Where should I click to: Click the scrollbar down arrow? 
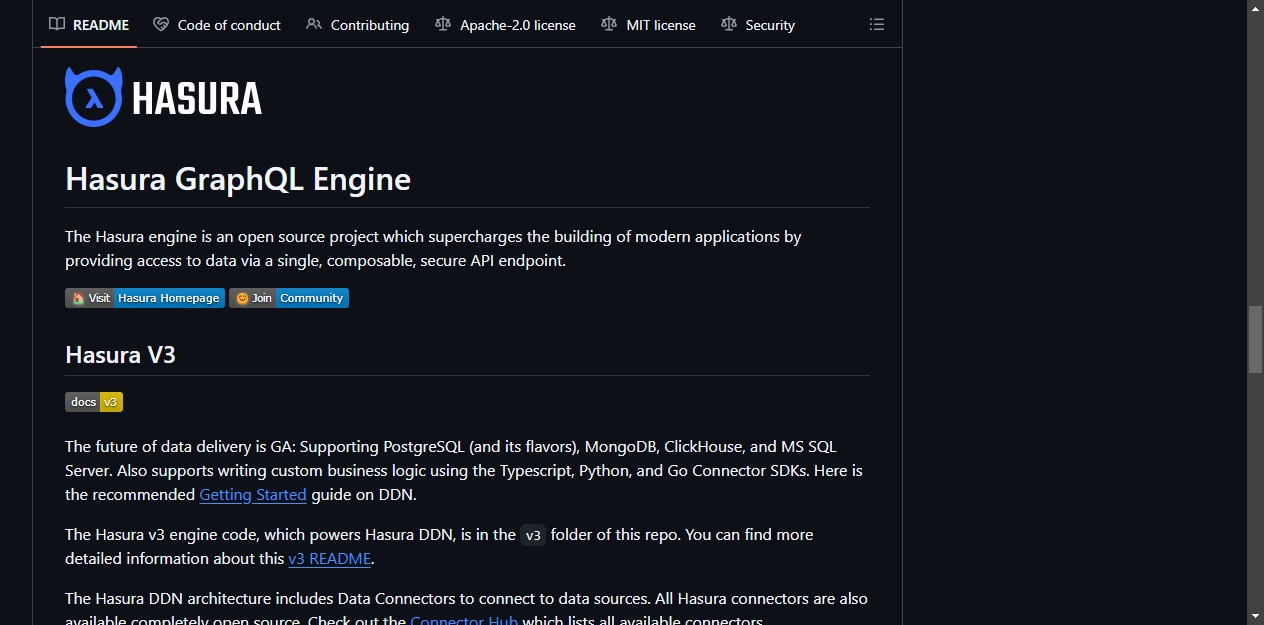click(x=1255, y=616)
